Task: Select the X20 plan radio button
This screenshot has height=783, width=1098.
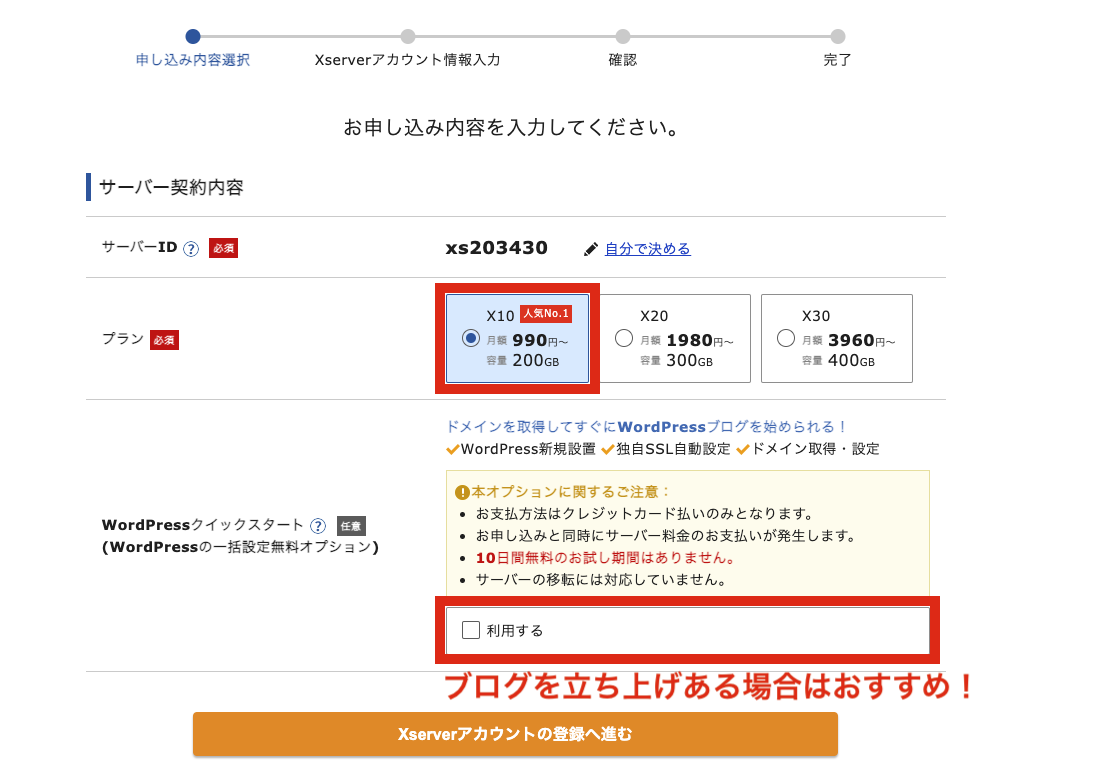Action: (x=624, y=338)
